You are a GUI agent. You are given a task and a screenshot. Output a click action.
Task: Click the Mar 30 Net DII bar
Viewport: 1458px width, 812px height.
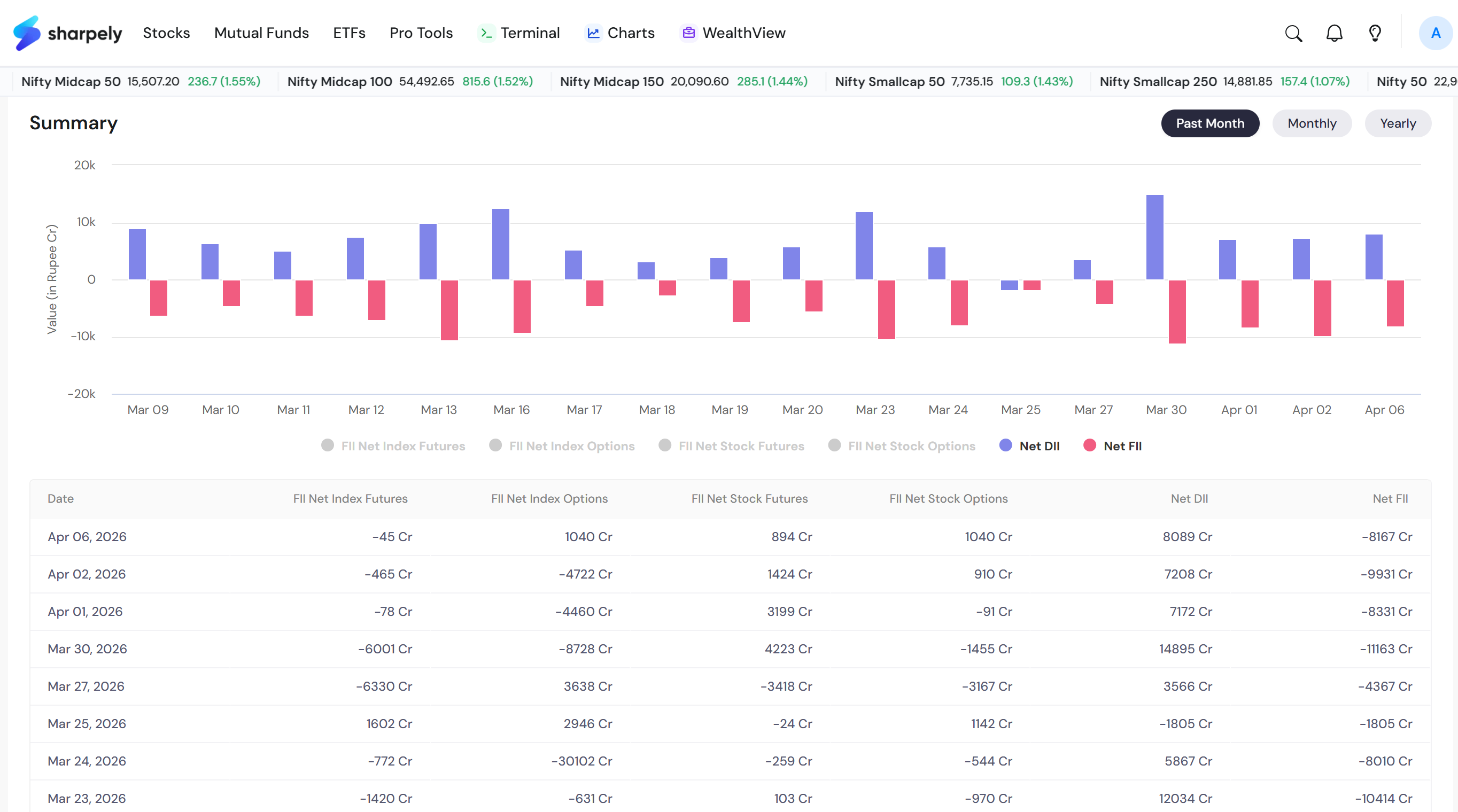pos(1154,237)
